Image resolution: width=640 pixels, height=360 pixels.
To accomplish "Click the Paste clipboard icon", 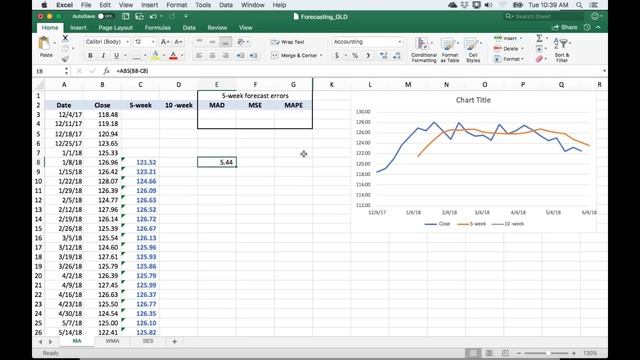I will tap(44, 43).
